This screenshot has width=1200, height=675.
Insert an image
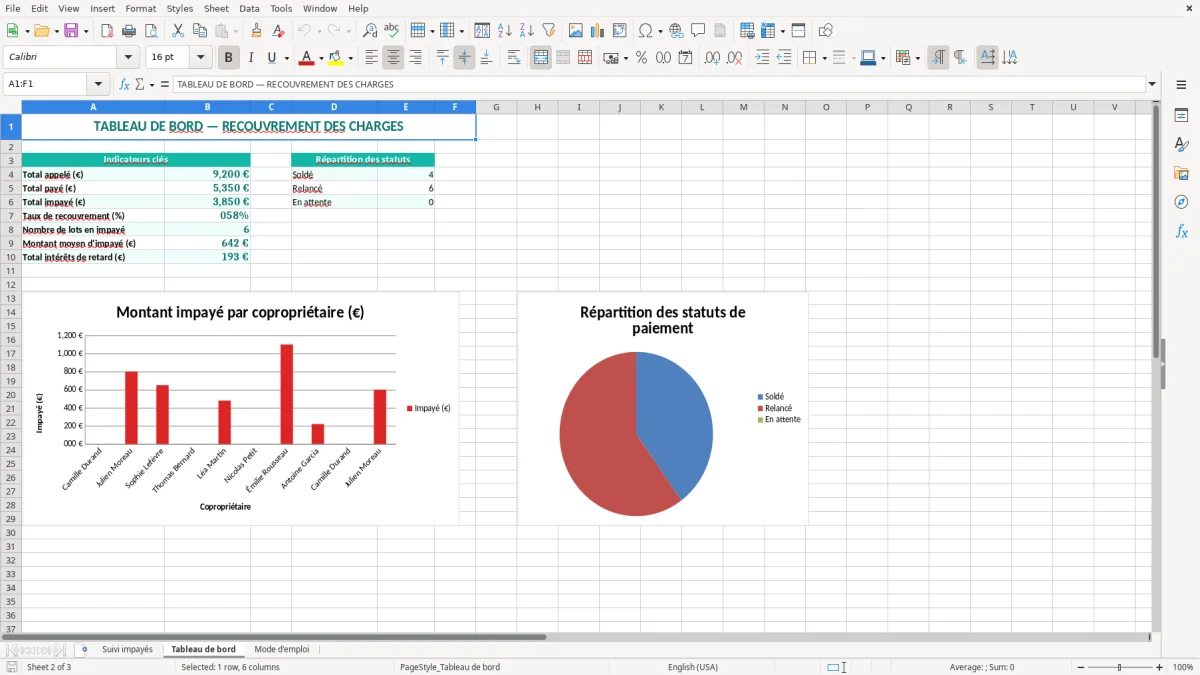pyautogui.click(x=576, y=31)
